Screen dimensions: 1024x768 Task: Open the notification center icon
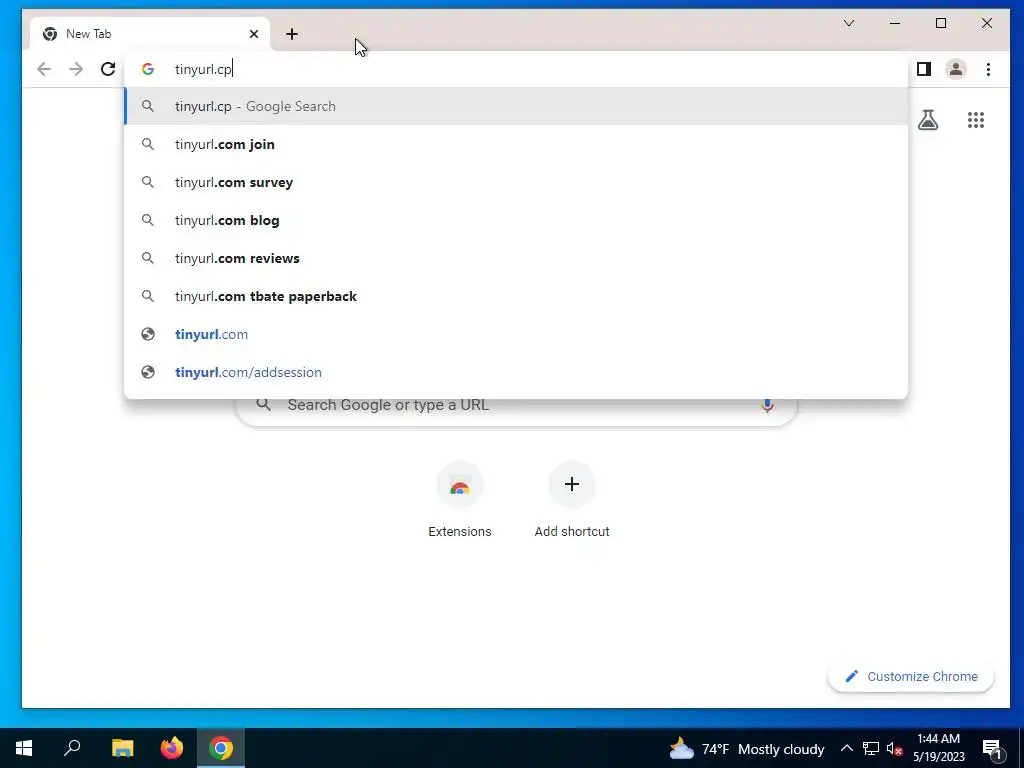(992, 749)
